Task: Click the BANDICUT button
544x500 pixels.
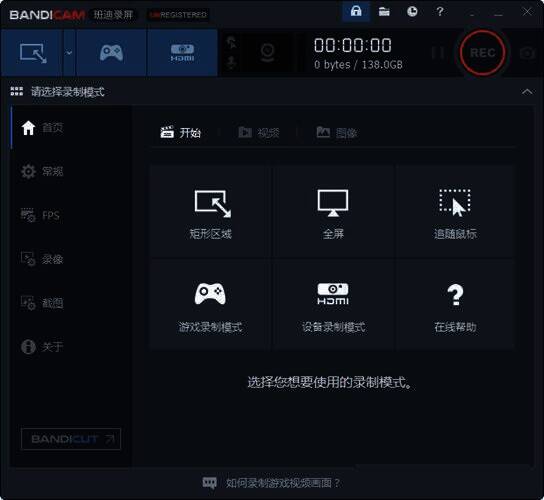Action: pos(71,439)
